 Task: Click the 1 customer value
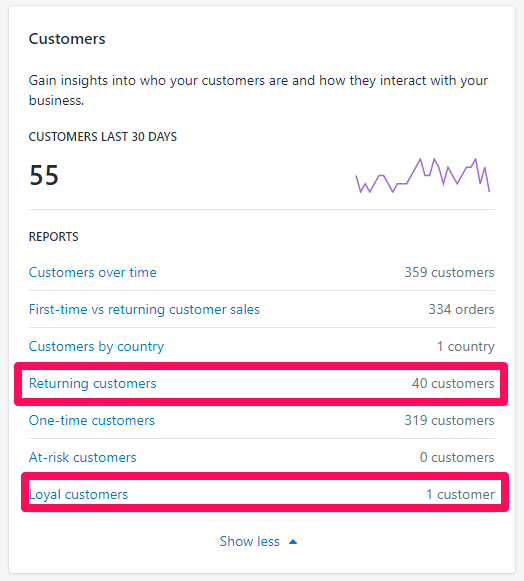(x=460, y=495)
